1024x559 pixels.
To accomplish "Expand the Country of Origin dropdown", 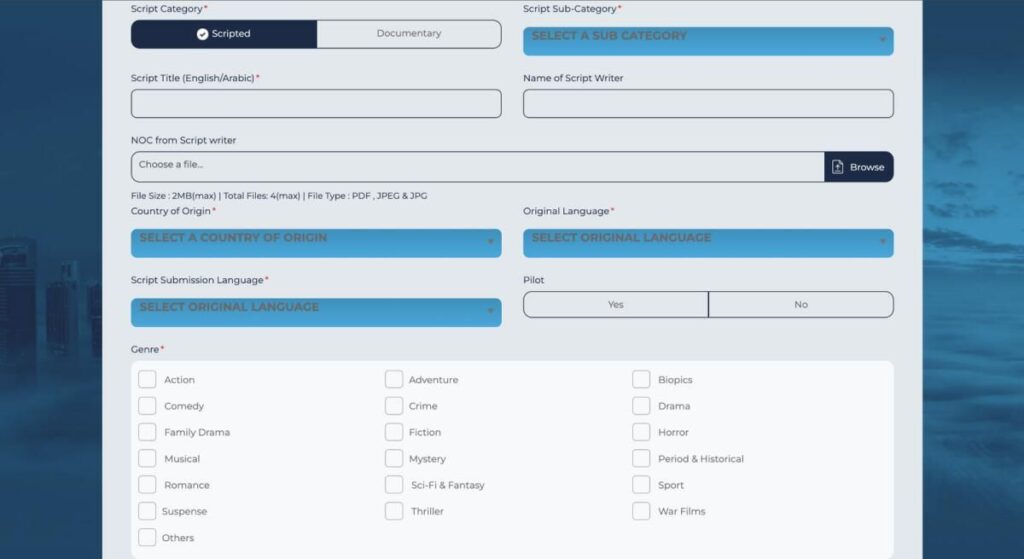I will [315, 243].
